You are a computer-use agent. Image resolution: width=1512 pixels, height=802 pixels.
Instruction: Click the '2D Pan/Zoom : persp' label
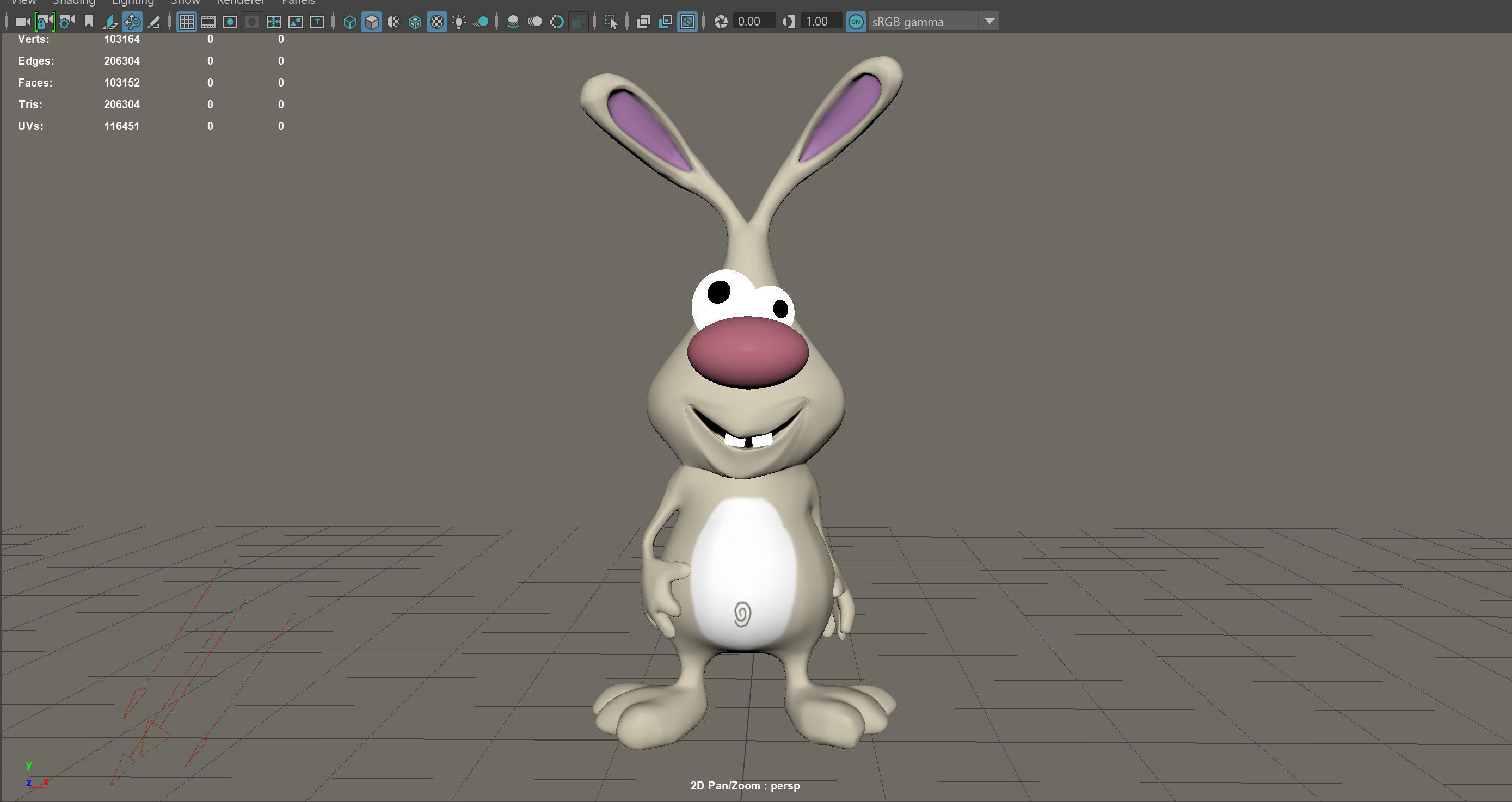(745, 786)
